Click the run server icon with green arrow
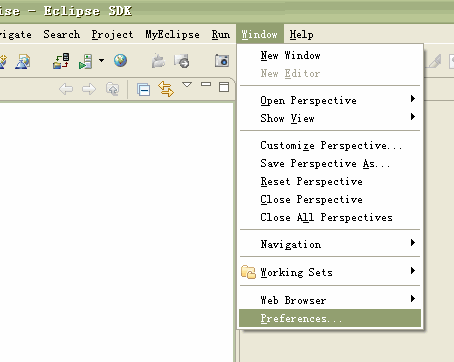This screenshot has height=362, width=454. [86, 62]
